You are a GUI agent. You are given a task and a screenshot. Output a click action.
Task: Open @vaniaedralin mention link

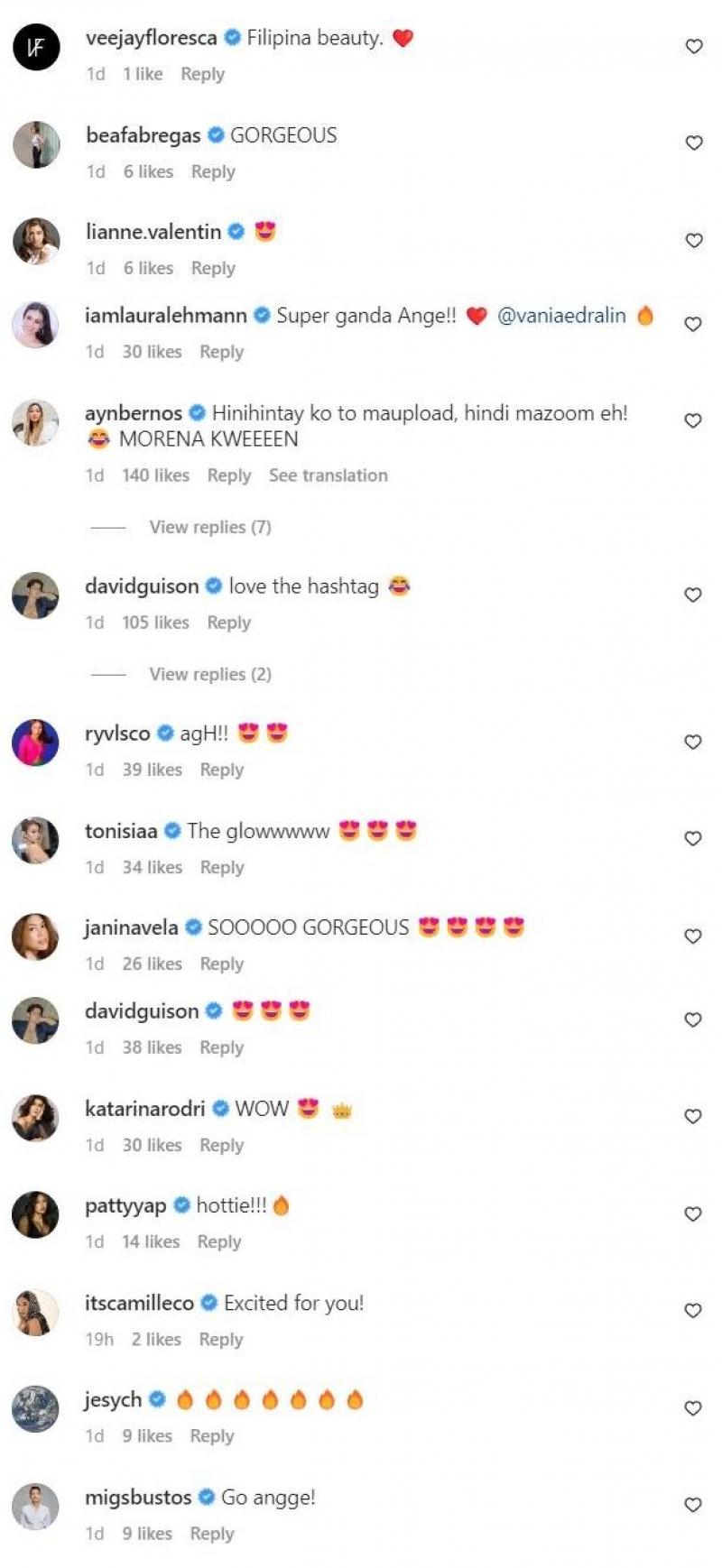point(561,316)
